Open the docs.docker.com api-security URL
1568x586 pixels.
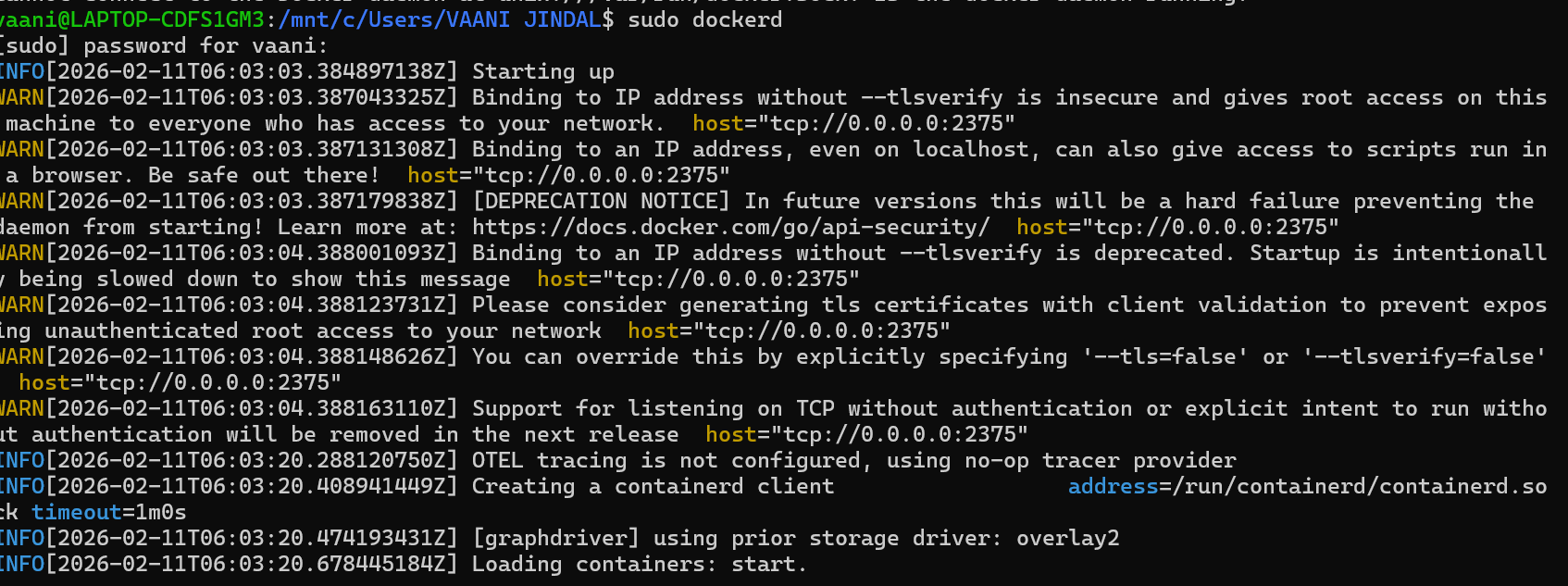[730, 227]
